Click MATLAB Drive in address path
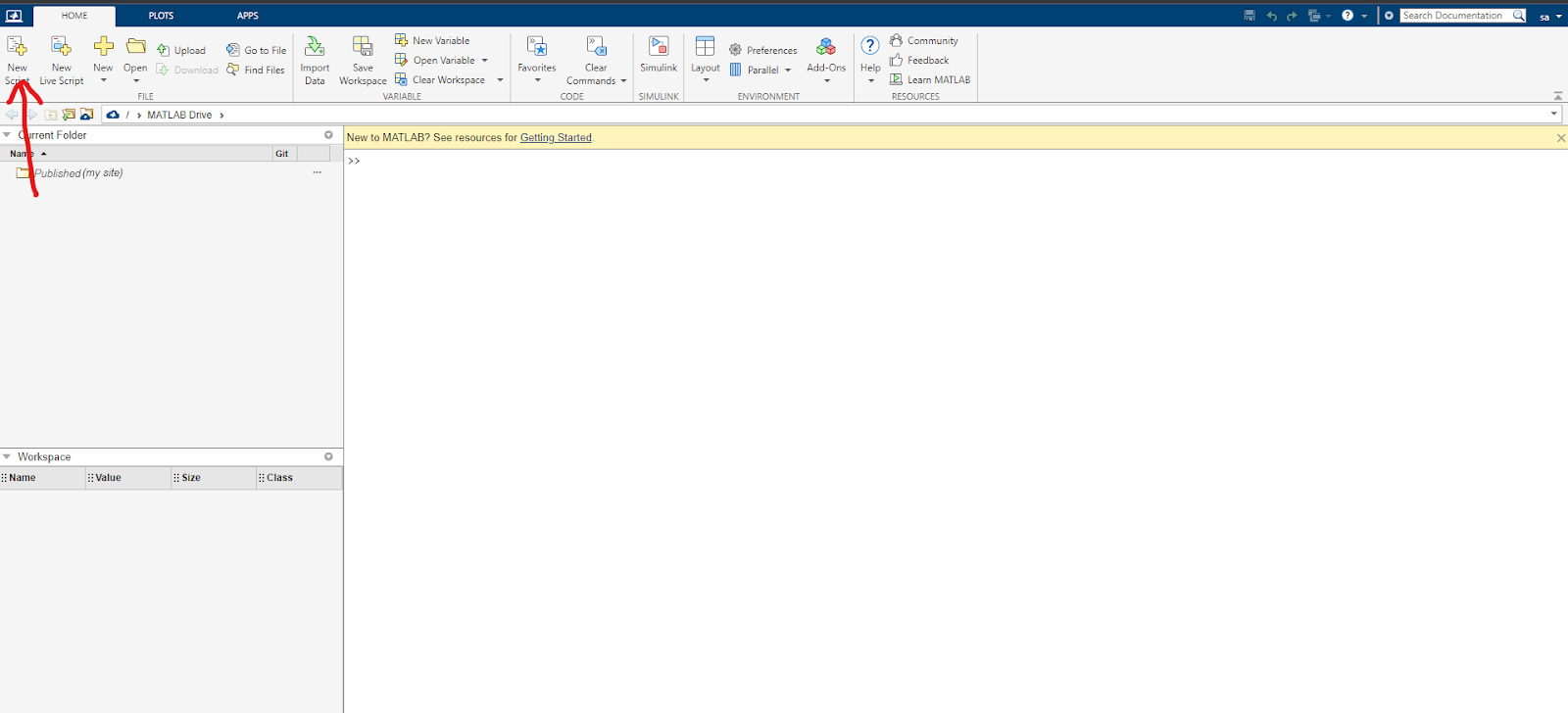Screen dimensions: 1568x713 (179, 115)
